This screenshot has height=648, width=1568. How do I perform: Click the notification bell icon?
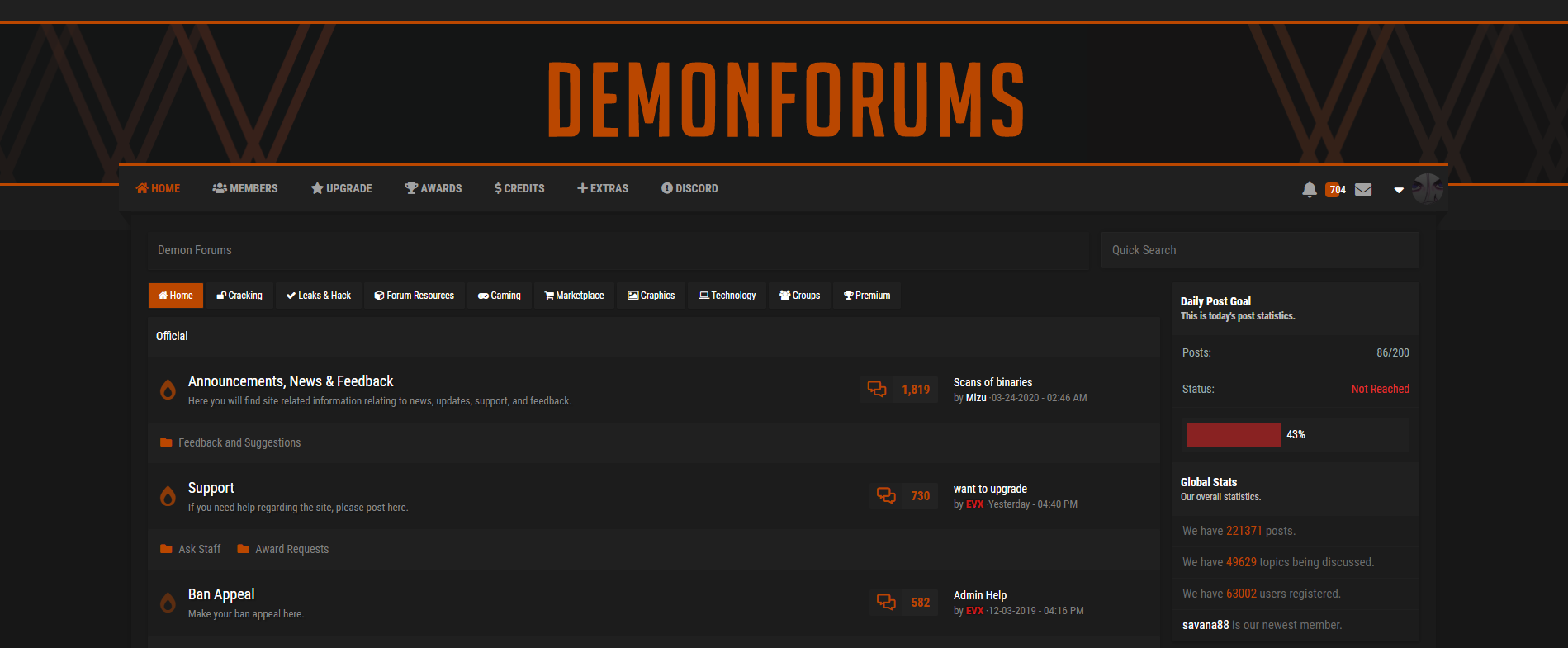coord(1309,189)
